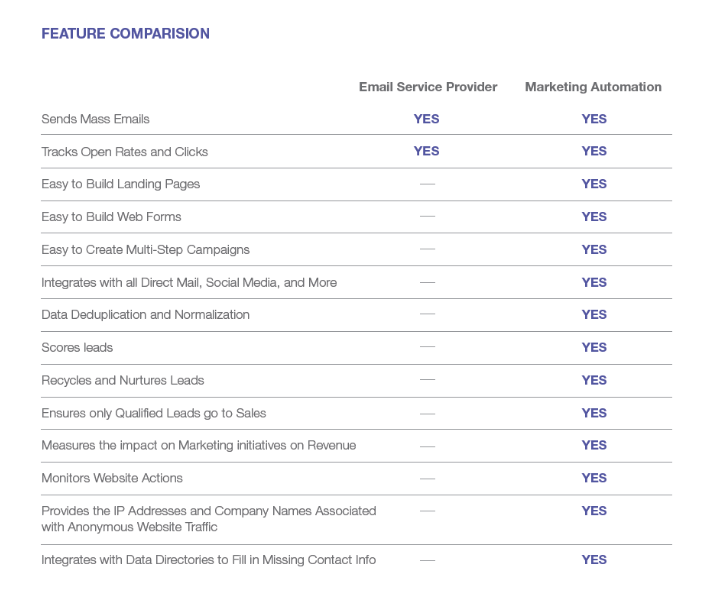Click Marketing Automation YES for Easy to Build Web Forms
The image size is (726, 610).
(594, 217)
